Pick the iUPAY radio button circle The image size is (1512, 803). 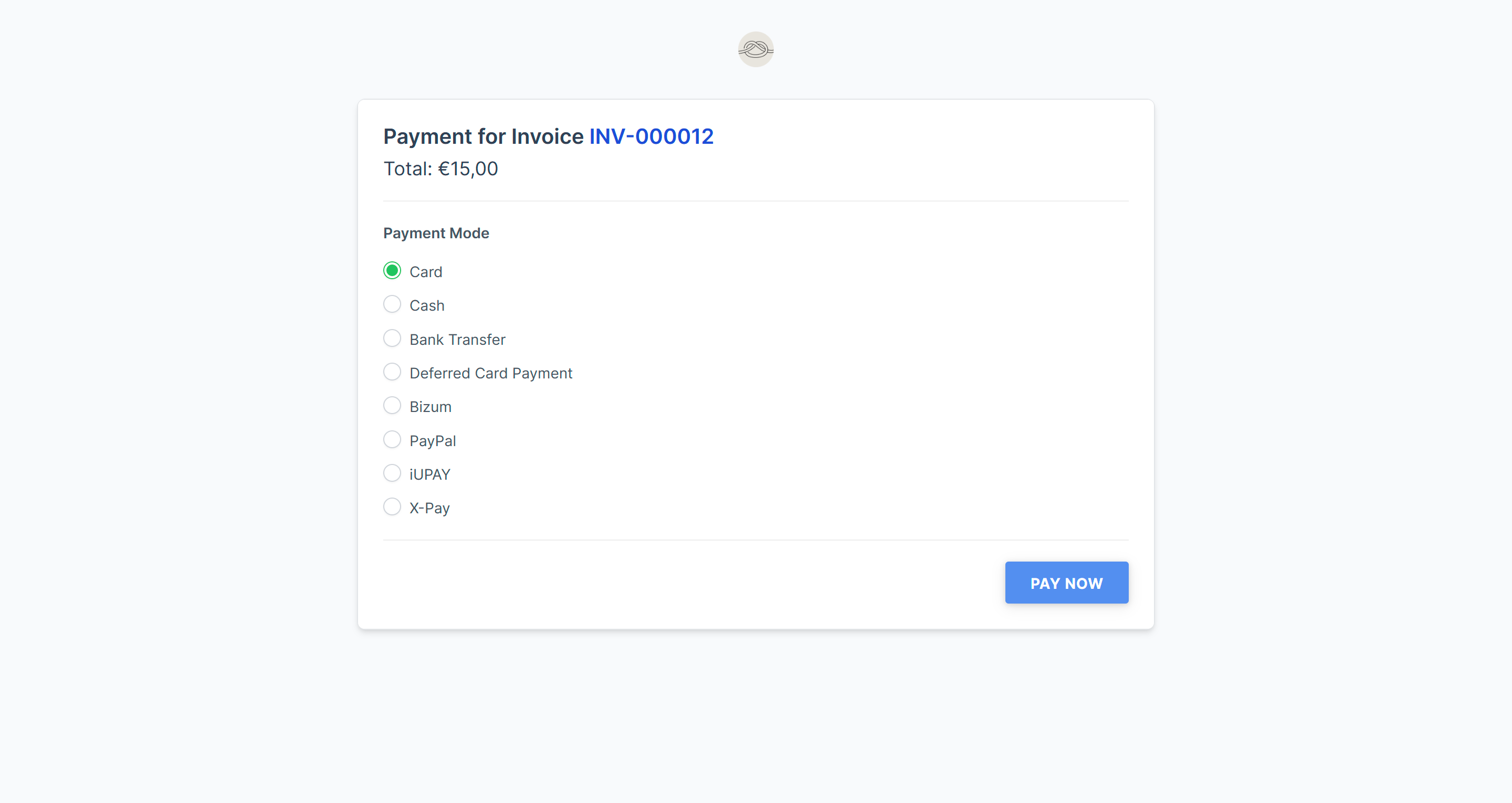pos(392,473)
